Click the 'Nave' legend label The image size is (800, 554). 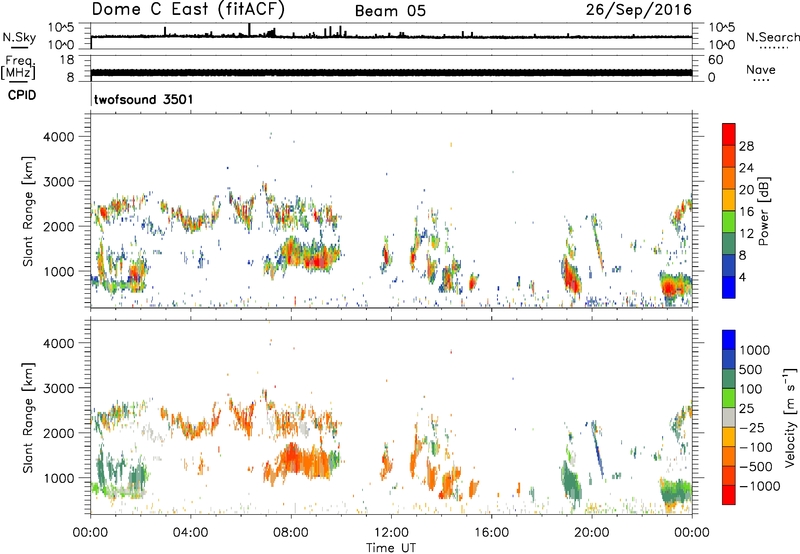[x=760, y=69]
